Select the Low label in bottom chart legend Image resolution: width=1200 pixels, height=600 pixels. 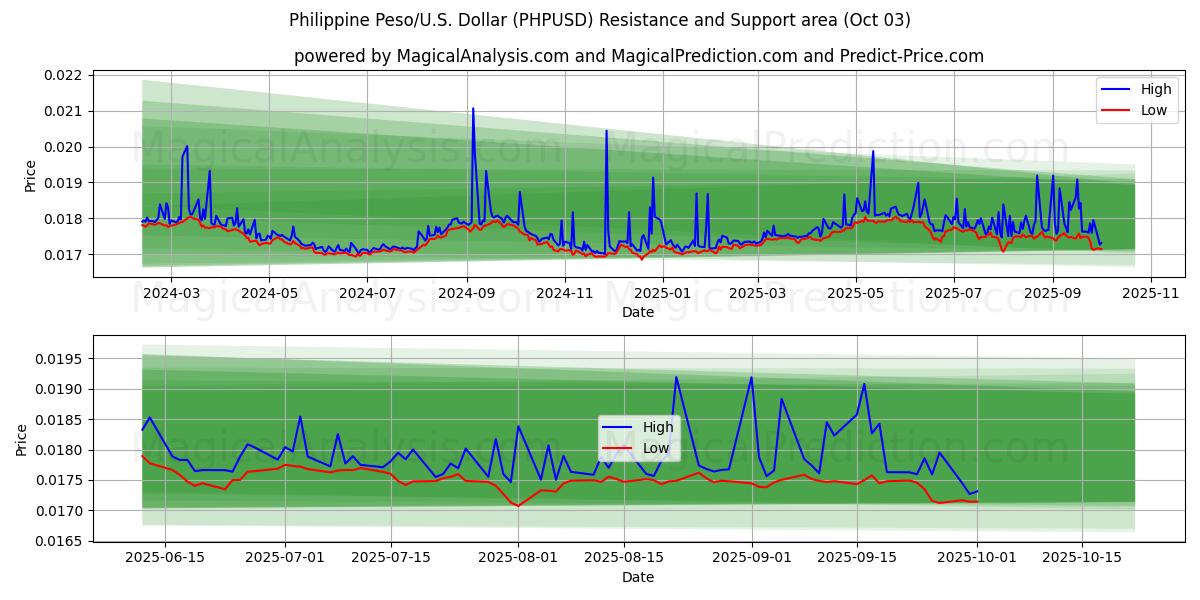pos(656,448)
